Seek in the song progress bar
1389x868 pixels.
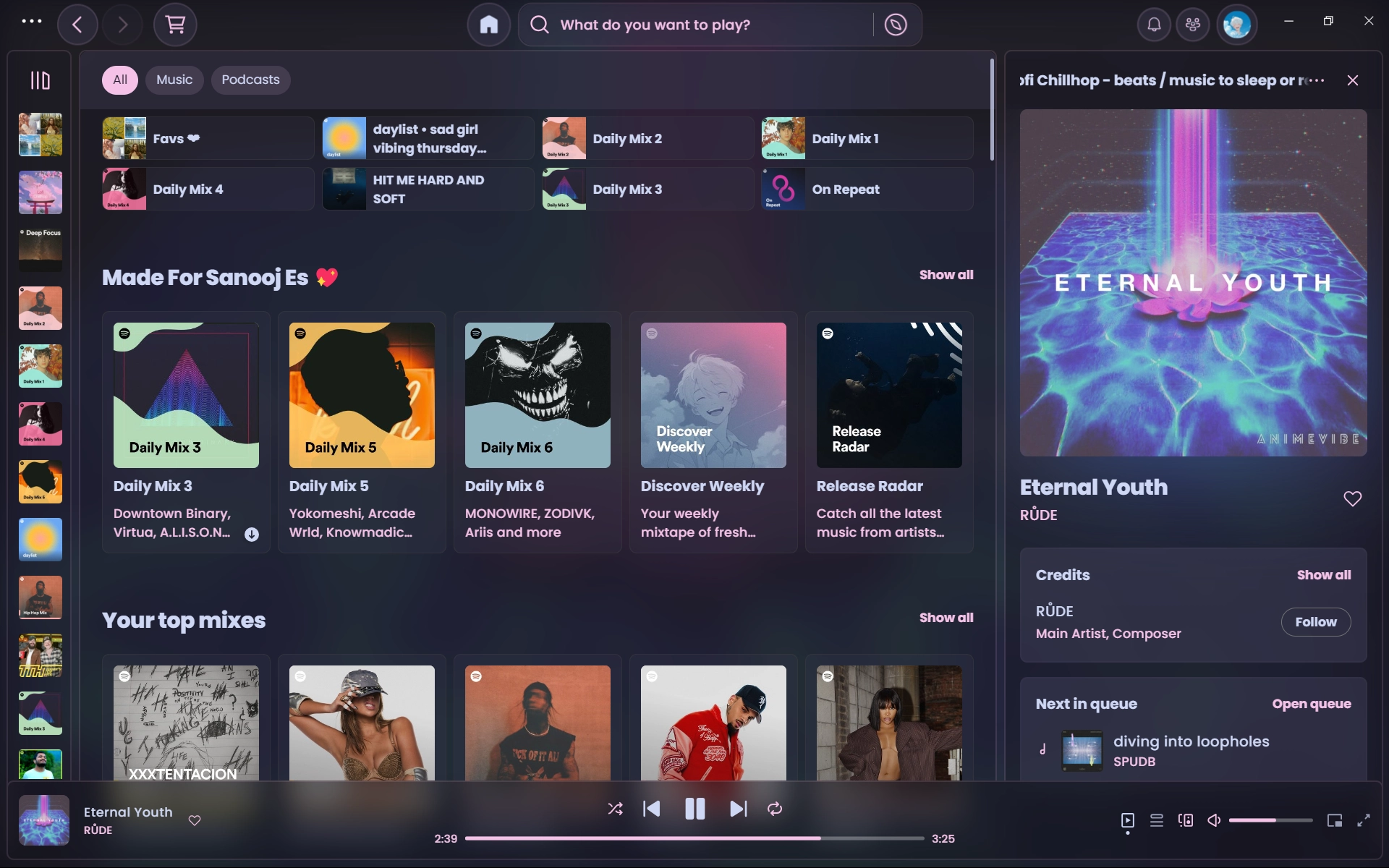pyautogui.click(x=694, y=838)
